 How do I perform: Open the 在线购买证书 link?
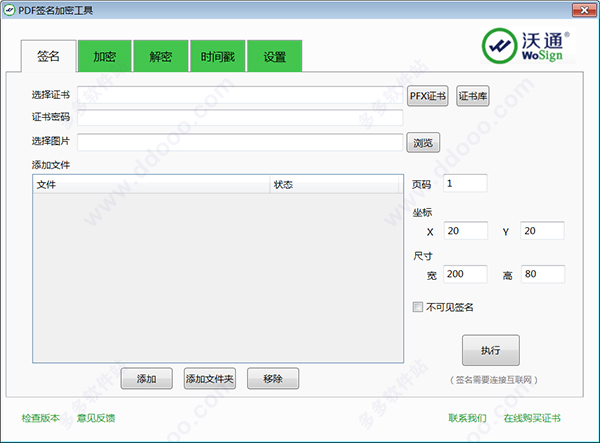click(x=532, y=418)
